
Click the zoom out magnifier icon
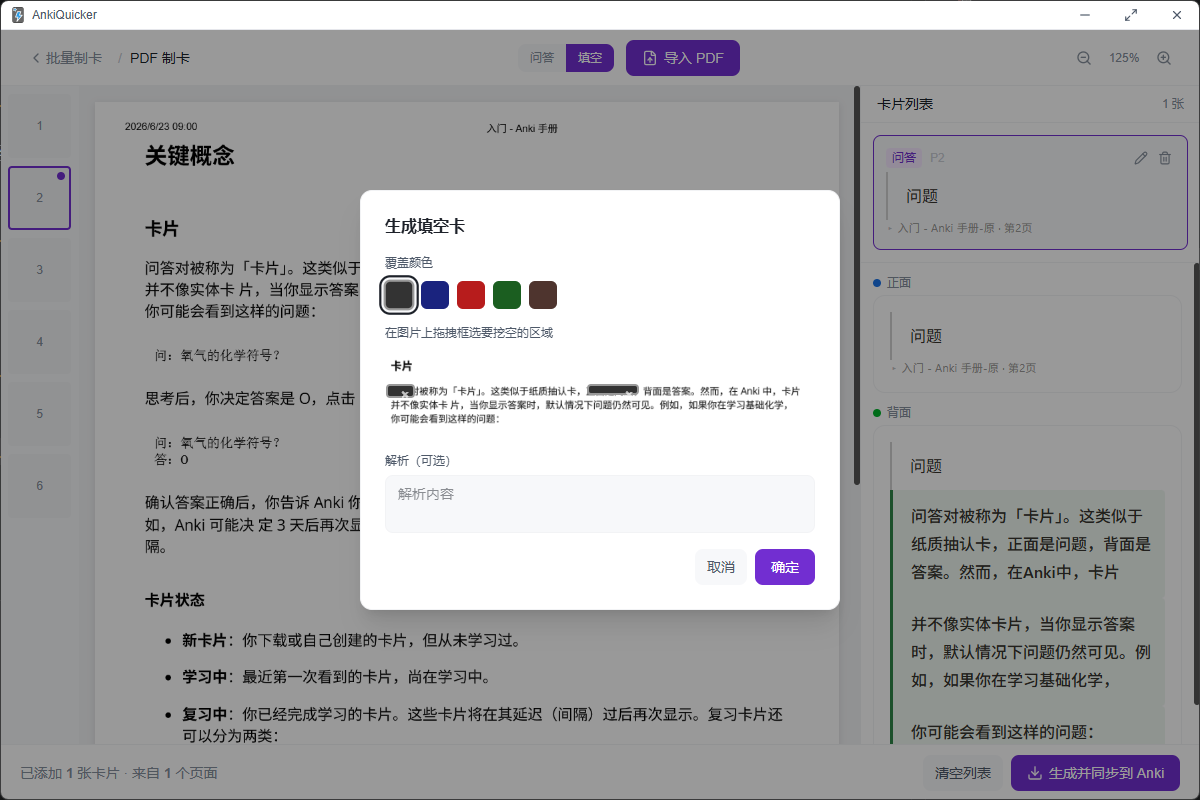coord(1084,58)
